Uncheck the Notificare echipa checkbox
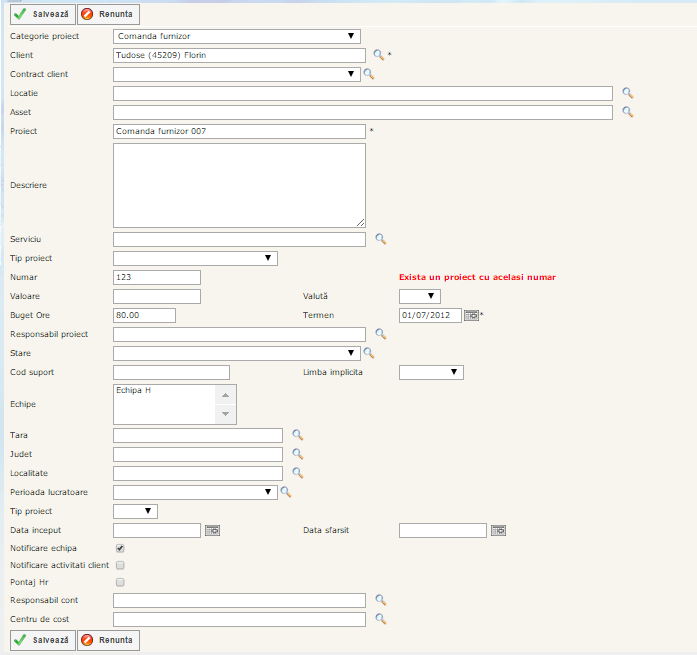Screen dimensions: 697x655 point(120,549)
